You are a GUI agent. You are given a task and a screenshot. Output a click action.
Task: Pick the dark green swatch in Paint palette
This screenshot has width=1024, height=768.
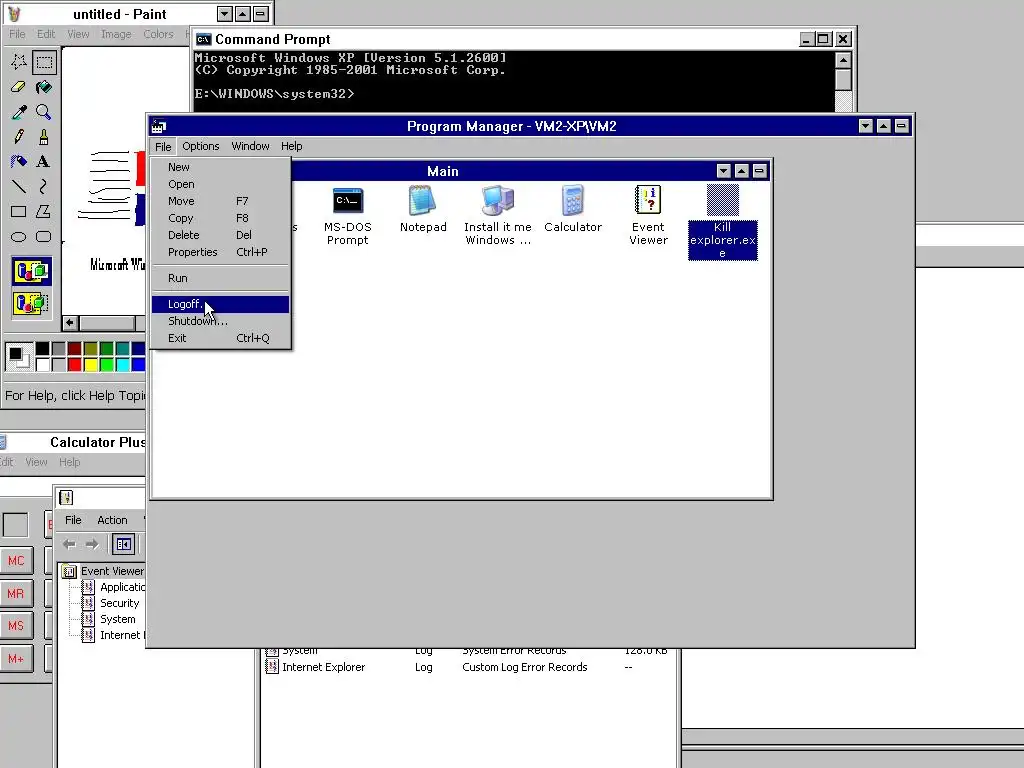[x=106, y=349]
